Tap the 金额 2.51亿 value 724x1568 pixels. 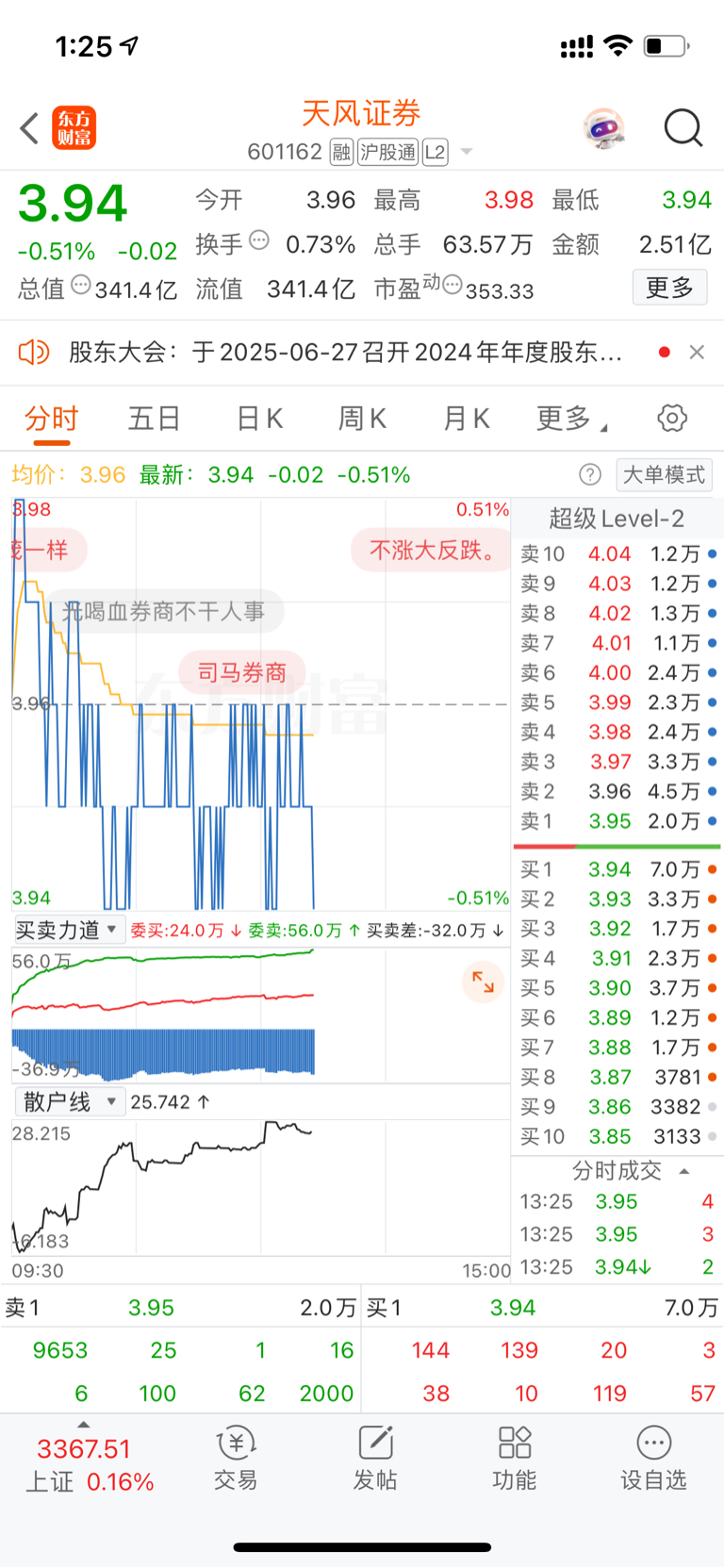click(632, 244)
